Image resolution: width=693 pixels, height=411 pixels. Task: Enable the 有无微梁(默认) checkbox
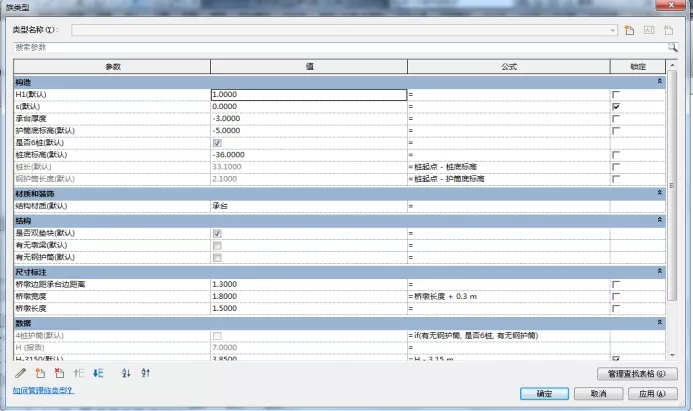(x=217, y=245)
